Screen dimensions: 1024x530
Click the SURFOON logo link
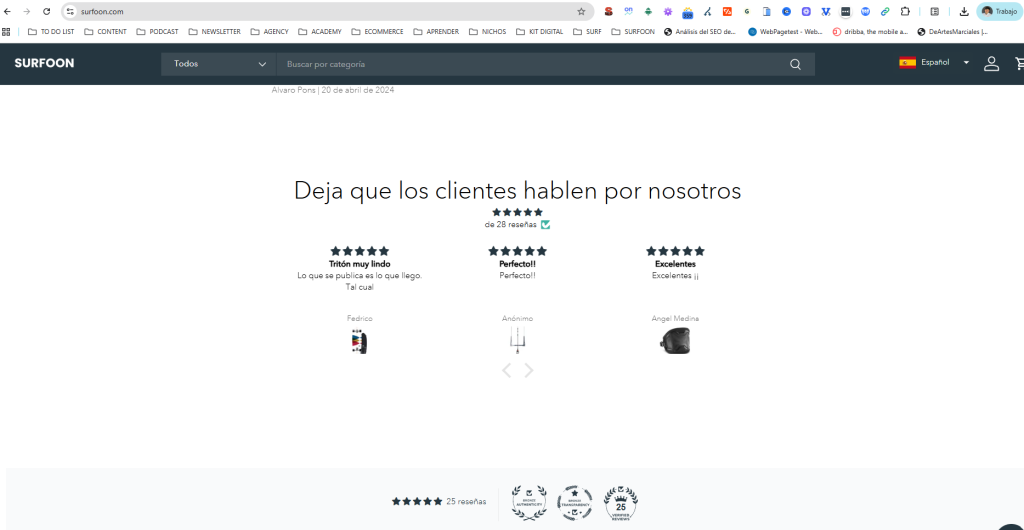tap(44, 63)
